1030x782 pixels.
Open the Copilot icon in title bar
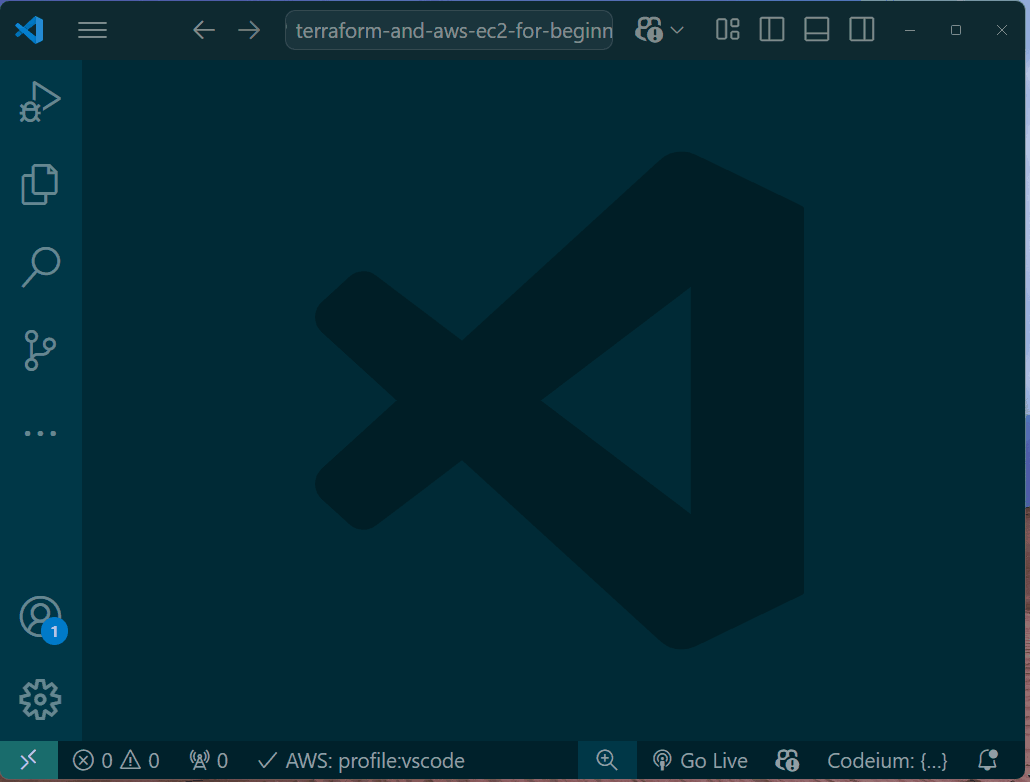[649, 30]
